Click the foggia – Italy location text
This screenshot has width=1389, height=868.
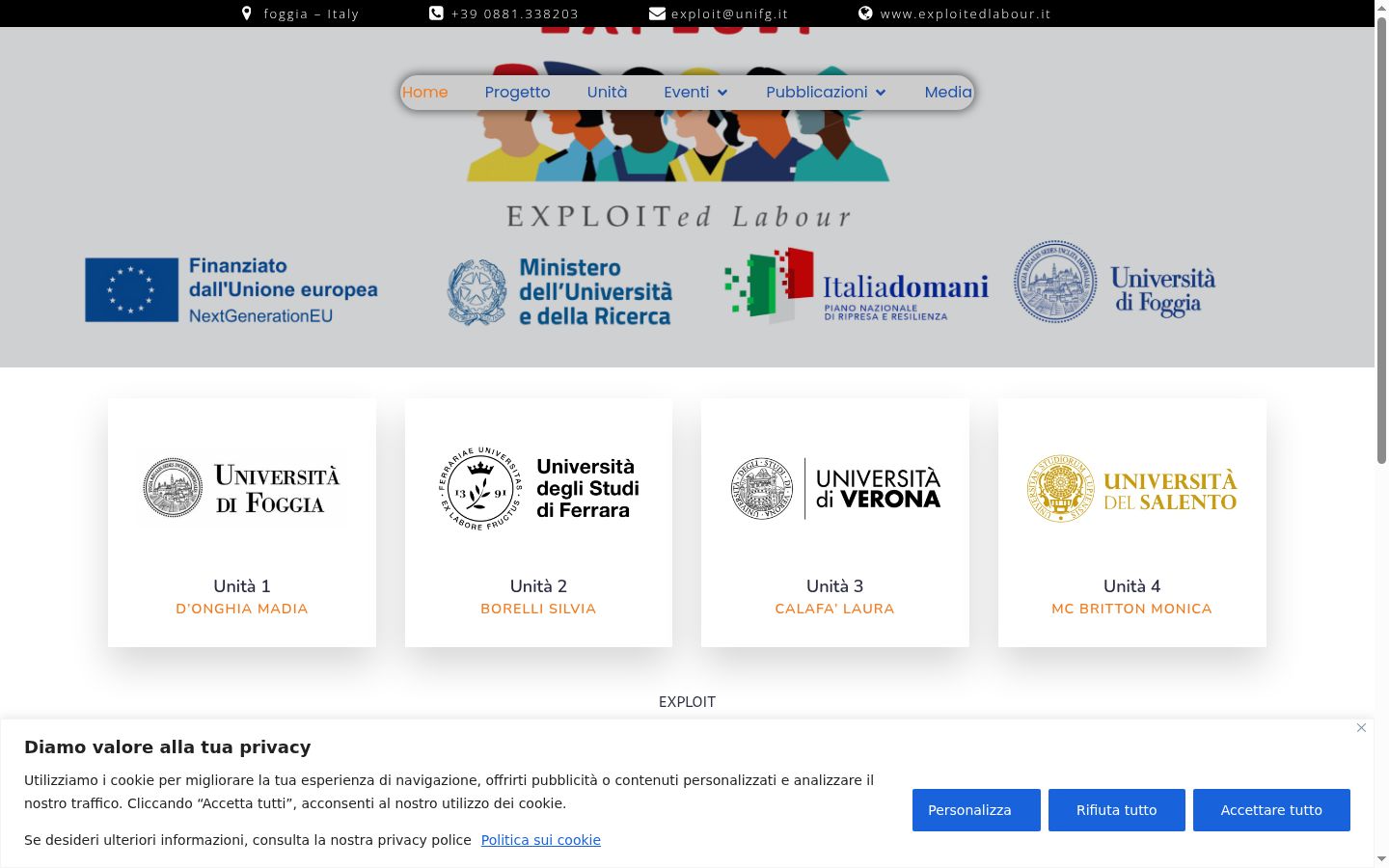coord(311,14)
